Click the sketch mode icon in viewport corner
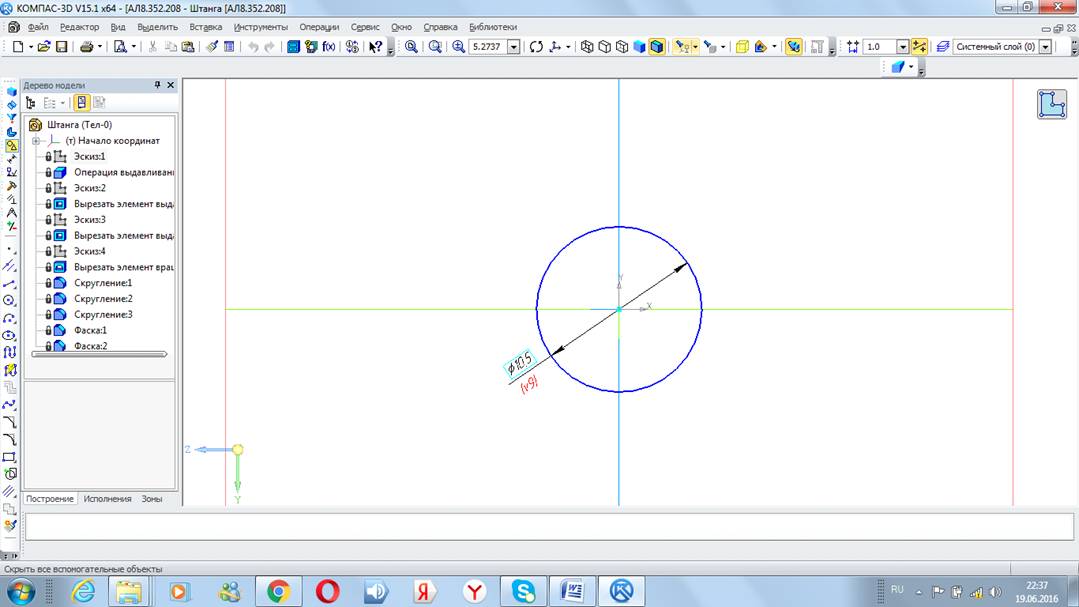 point(1051,104)
